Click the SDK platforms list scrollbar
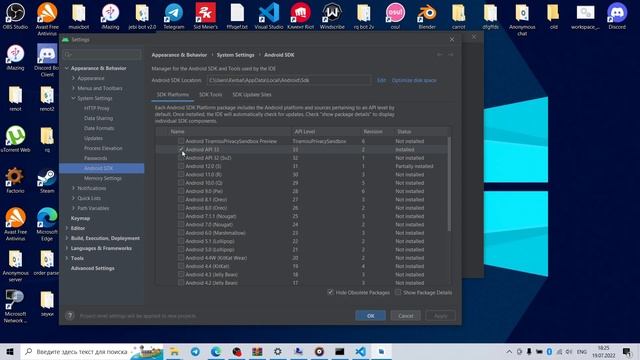The image size is (640, 360). [449, 184]
